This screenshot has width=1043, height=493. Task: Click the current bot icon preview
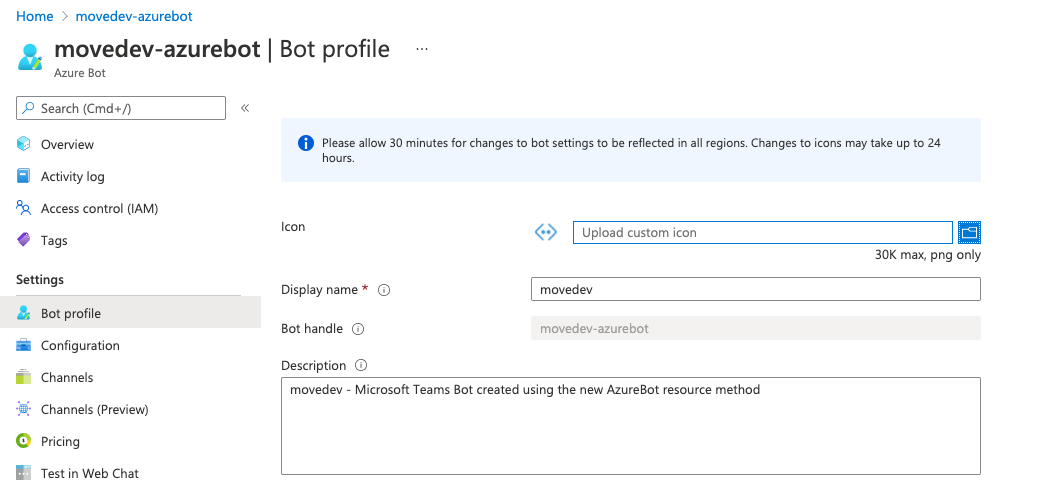546,232
